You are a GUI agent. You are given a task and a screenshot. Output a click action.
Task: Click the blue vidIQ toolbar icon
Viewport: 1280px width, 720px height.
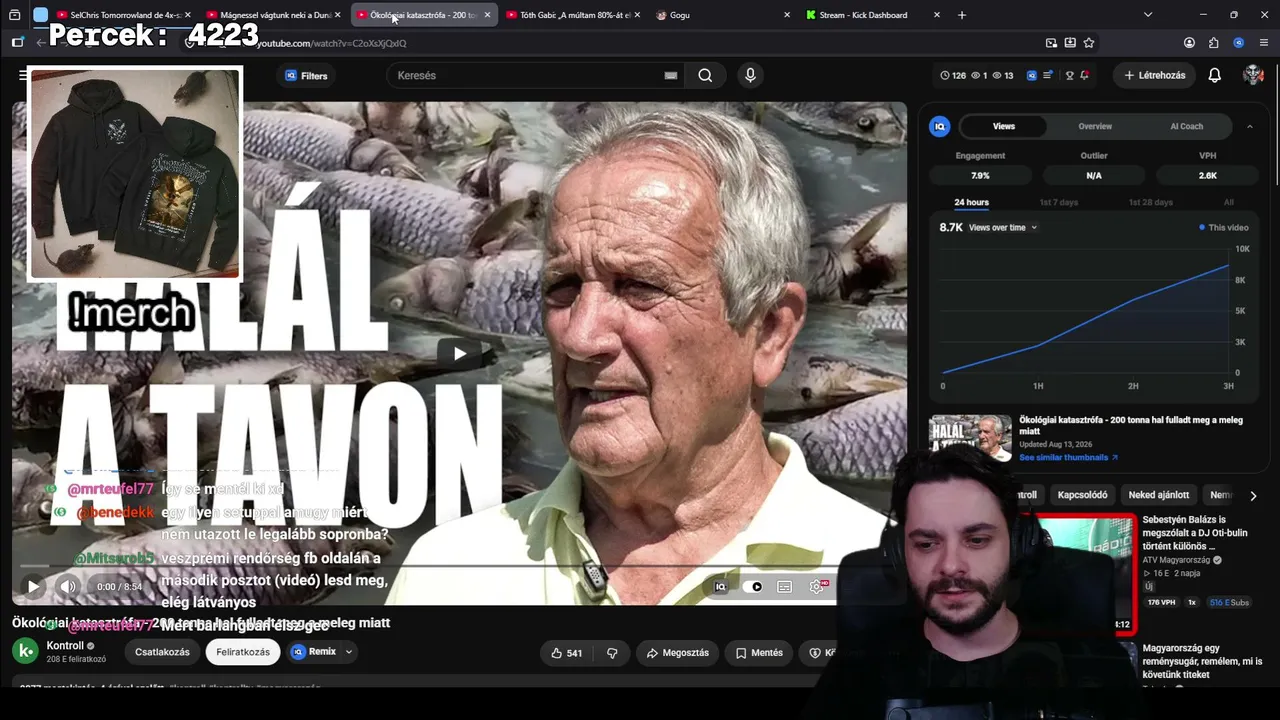pos(1031,76)
